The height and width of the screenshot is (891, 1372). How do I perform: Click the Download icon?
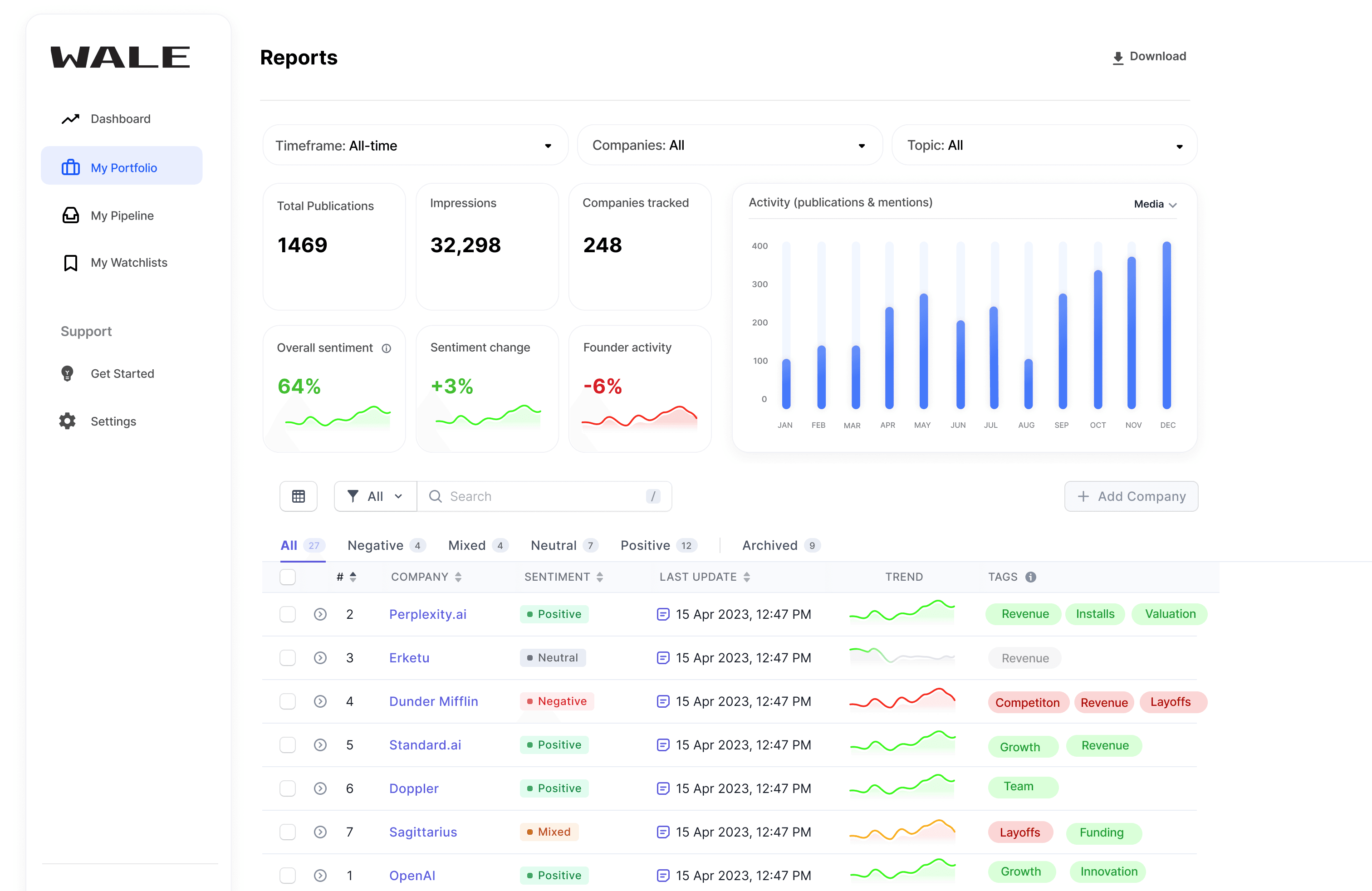(x=1118, y=57)
